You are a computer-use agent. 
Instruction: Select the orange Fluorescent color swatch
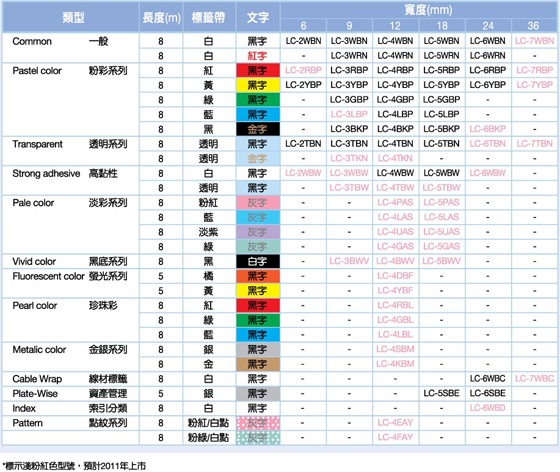(x=258, y=276)
